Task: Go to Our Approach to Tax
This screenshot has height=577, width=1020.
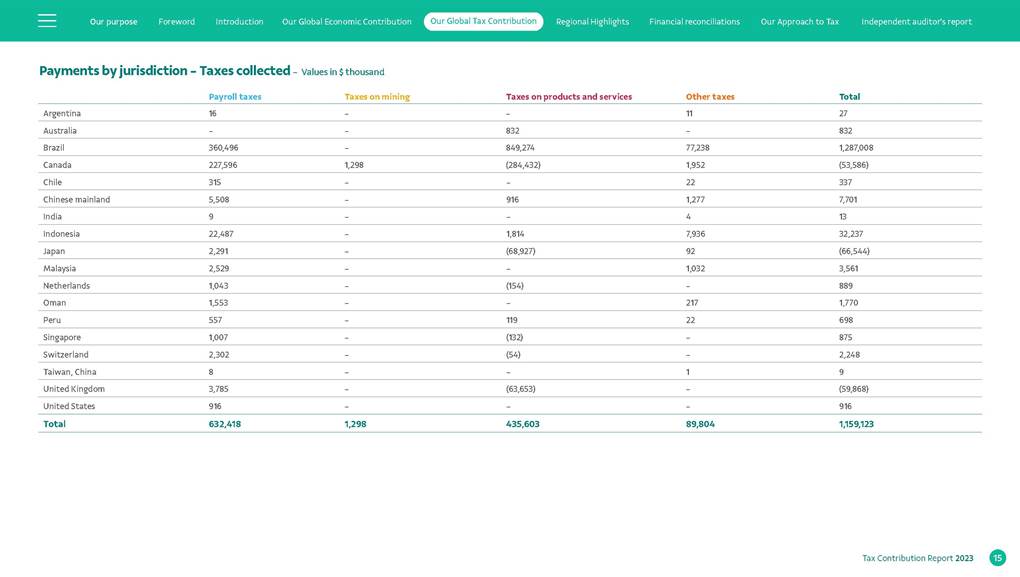Action: point(800,22)
